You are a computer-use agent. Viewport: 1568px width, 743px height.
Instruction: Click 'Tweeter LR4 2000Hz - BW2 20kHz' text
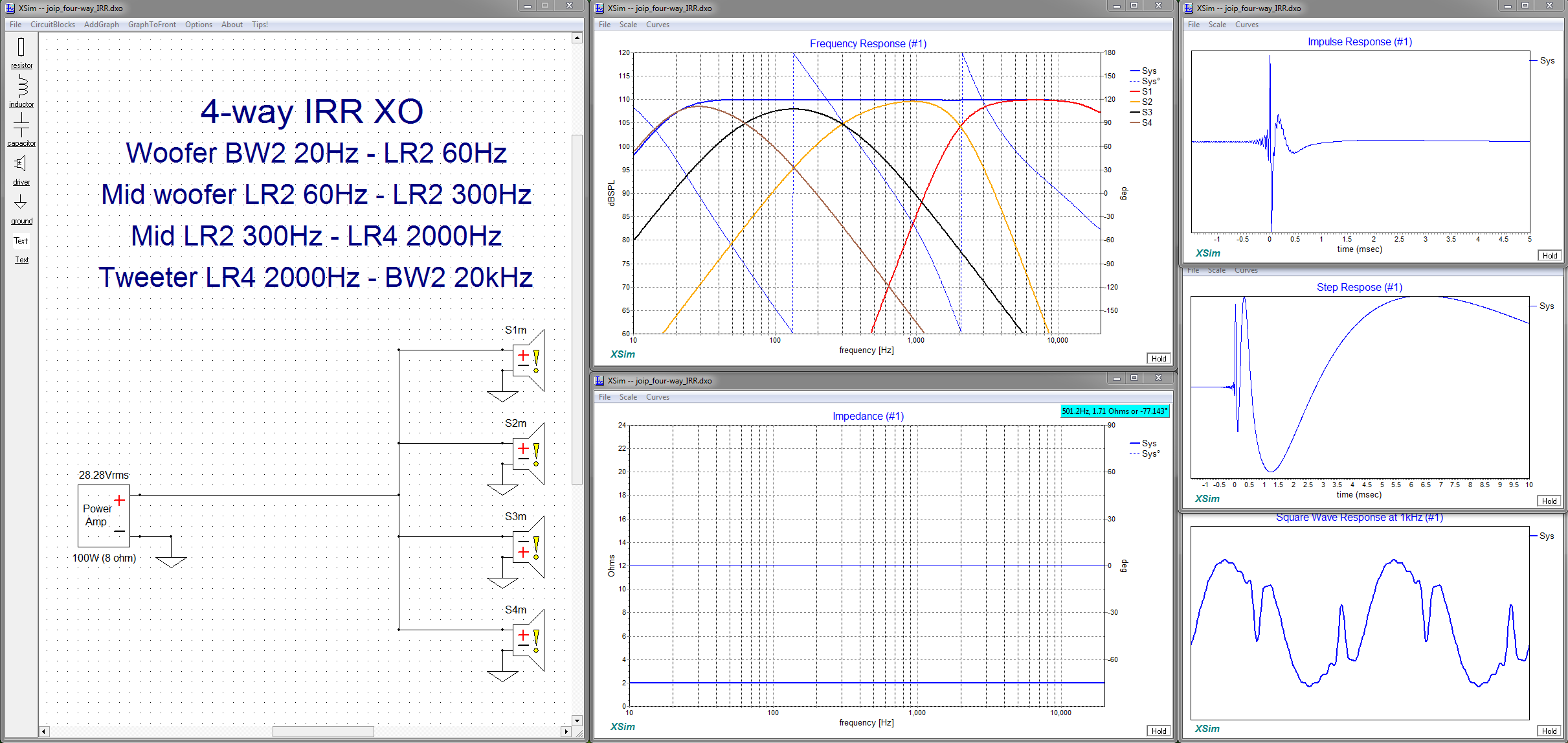tap(316, 277)
